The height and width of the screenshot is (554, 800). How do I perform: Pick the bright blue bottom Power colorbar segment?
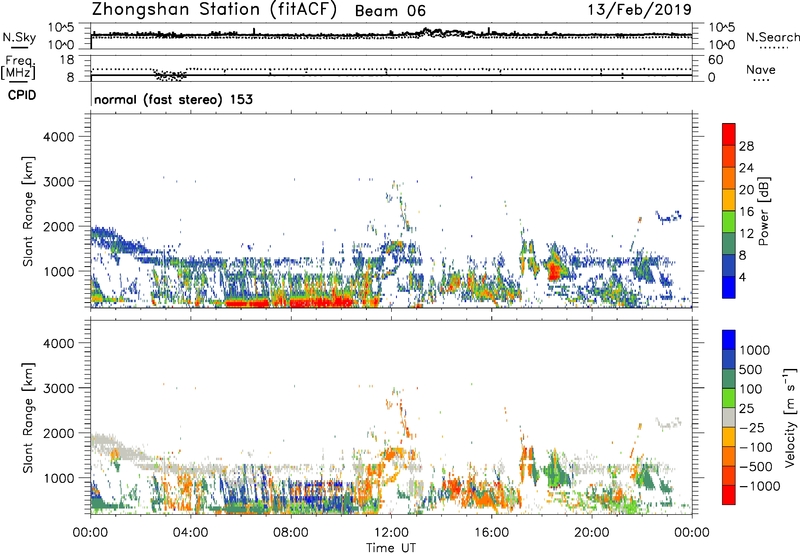729,287
